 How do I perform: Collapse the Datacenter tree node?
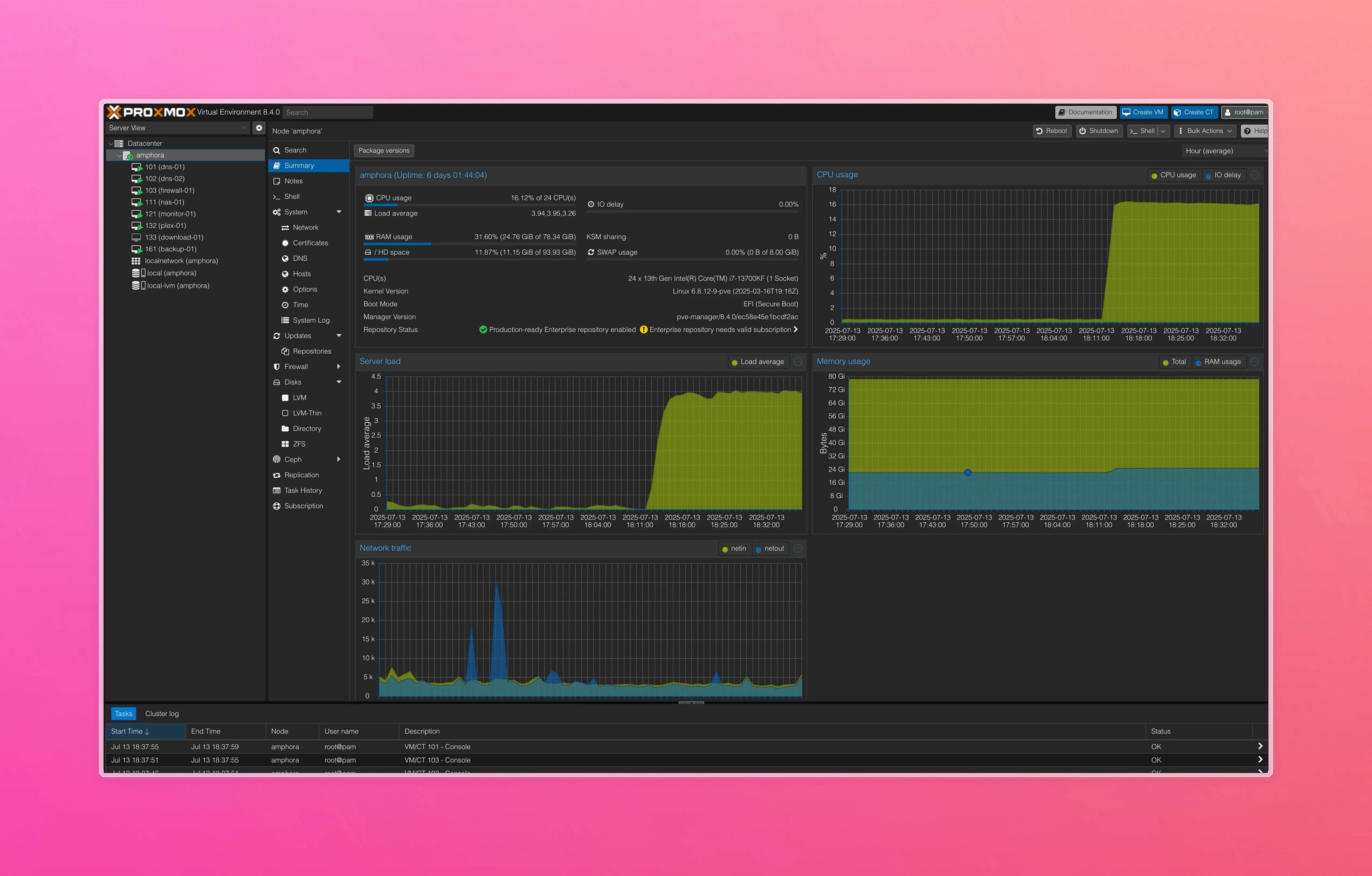(111, 144)
